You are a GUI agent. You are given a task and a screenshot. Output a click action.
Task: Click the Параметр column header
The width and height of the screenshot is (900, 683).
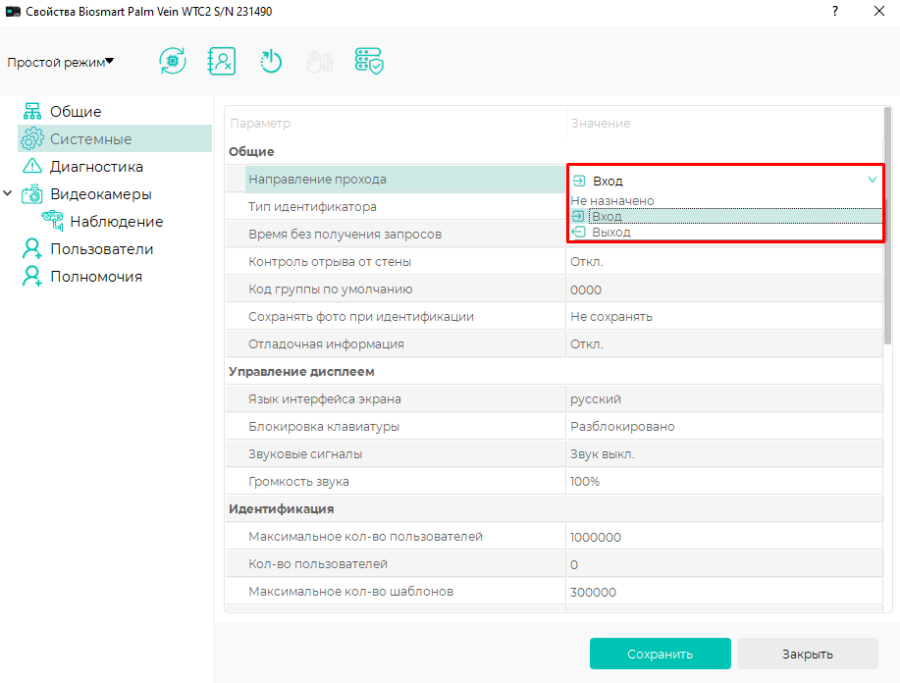[x=260, y=123]
